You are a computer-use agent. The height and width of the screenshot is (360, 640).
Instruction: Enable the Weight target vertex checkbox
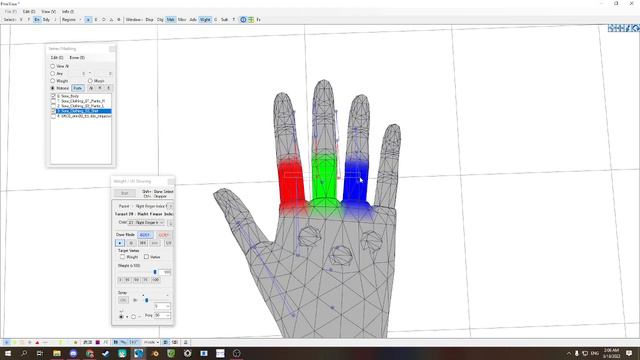click(122, 257)
